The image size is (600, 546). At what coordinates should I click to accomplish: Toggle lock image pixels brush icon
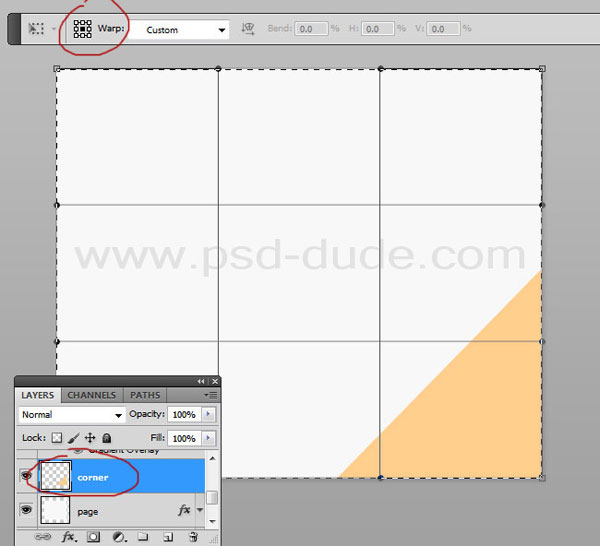[x=73, y=438]
